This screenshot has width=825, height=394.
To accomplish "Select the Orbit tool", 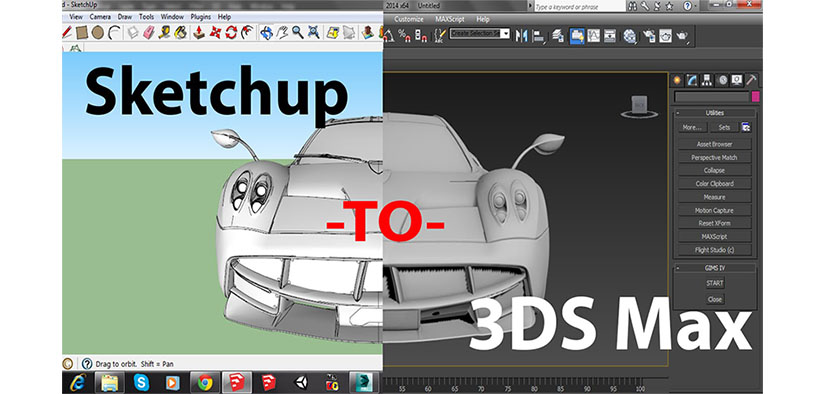I will pyautogui.click(x=267, y=33).
